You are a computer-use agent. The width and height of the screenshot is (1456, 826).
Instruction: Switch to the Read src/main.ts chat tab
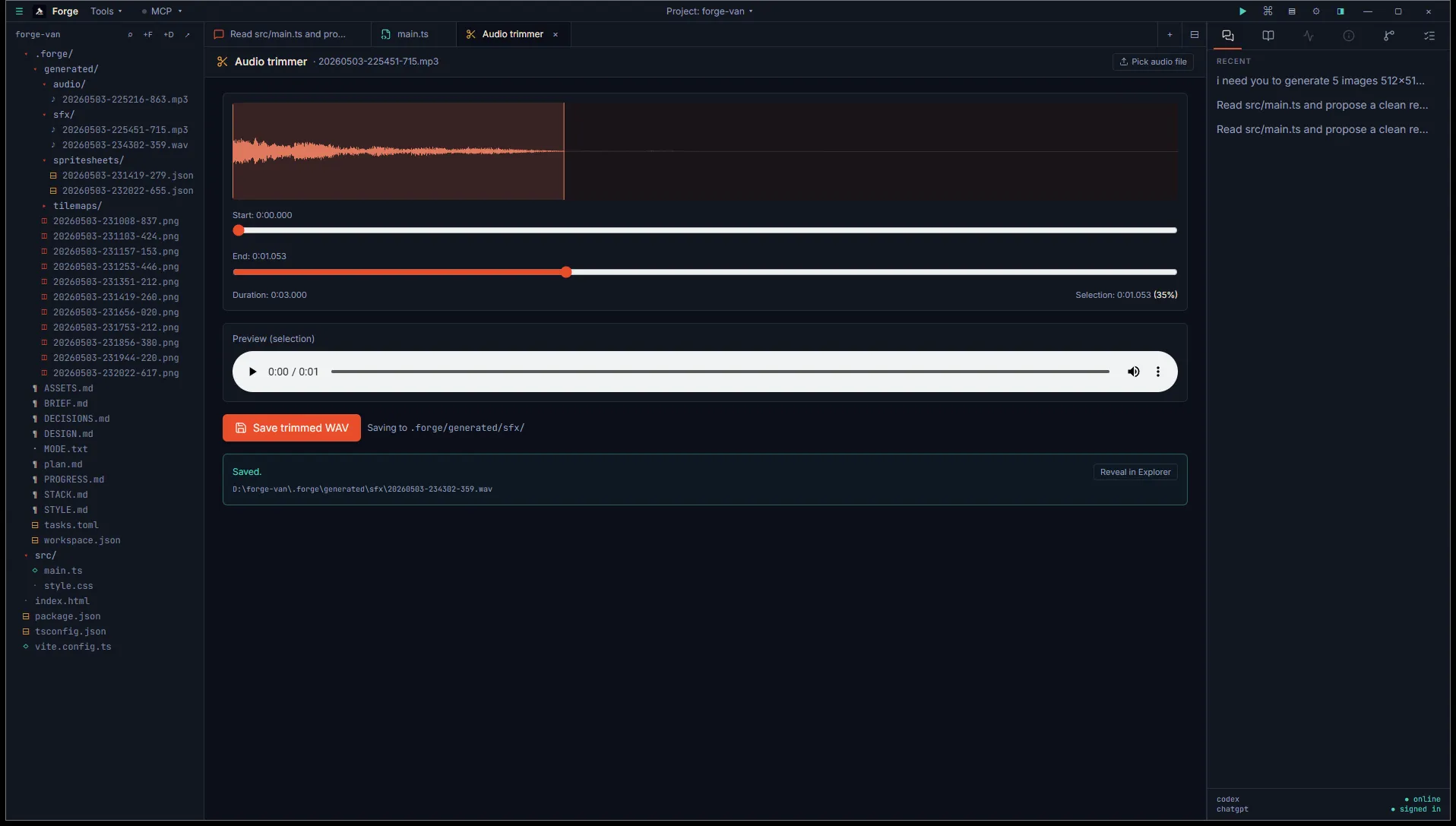287,34
